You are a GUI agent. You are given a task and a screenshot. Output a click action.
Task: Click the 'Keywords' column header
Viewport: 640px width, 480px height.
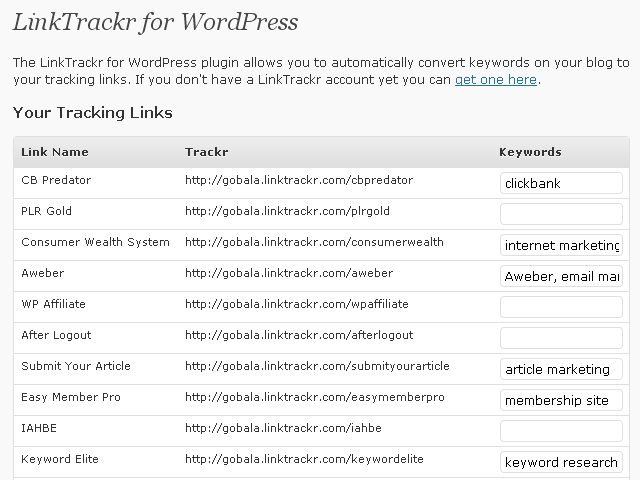coord(530,152)
